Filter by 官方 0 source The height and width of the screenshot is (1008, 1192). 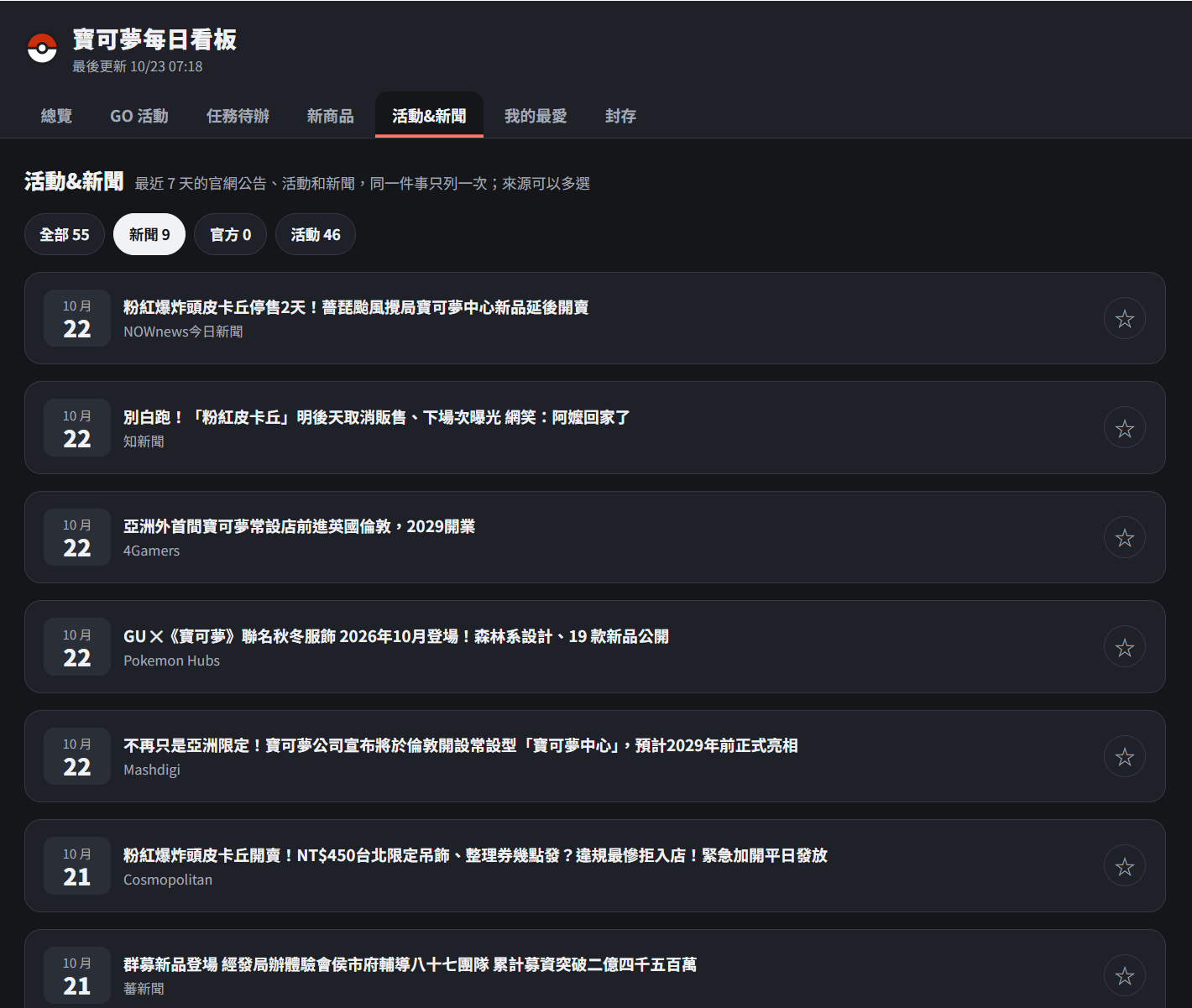(230, 234)
